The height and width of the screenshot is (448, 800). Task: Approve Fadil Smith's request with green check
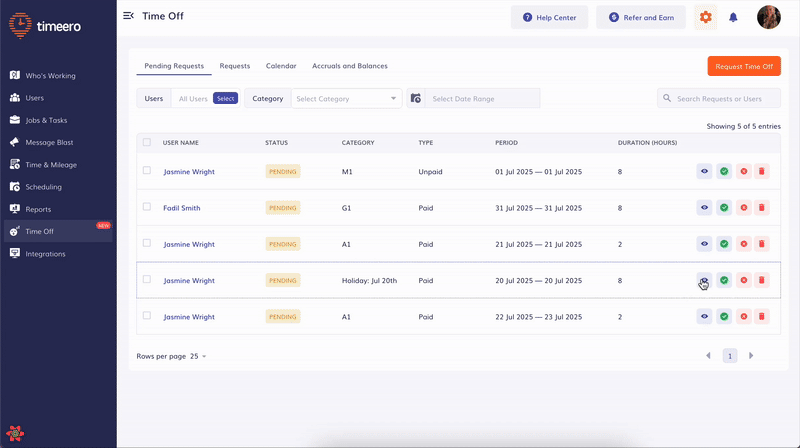(x=724, y=208)
